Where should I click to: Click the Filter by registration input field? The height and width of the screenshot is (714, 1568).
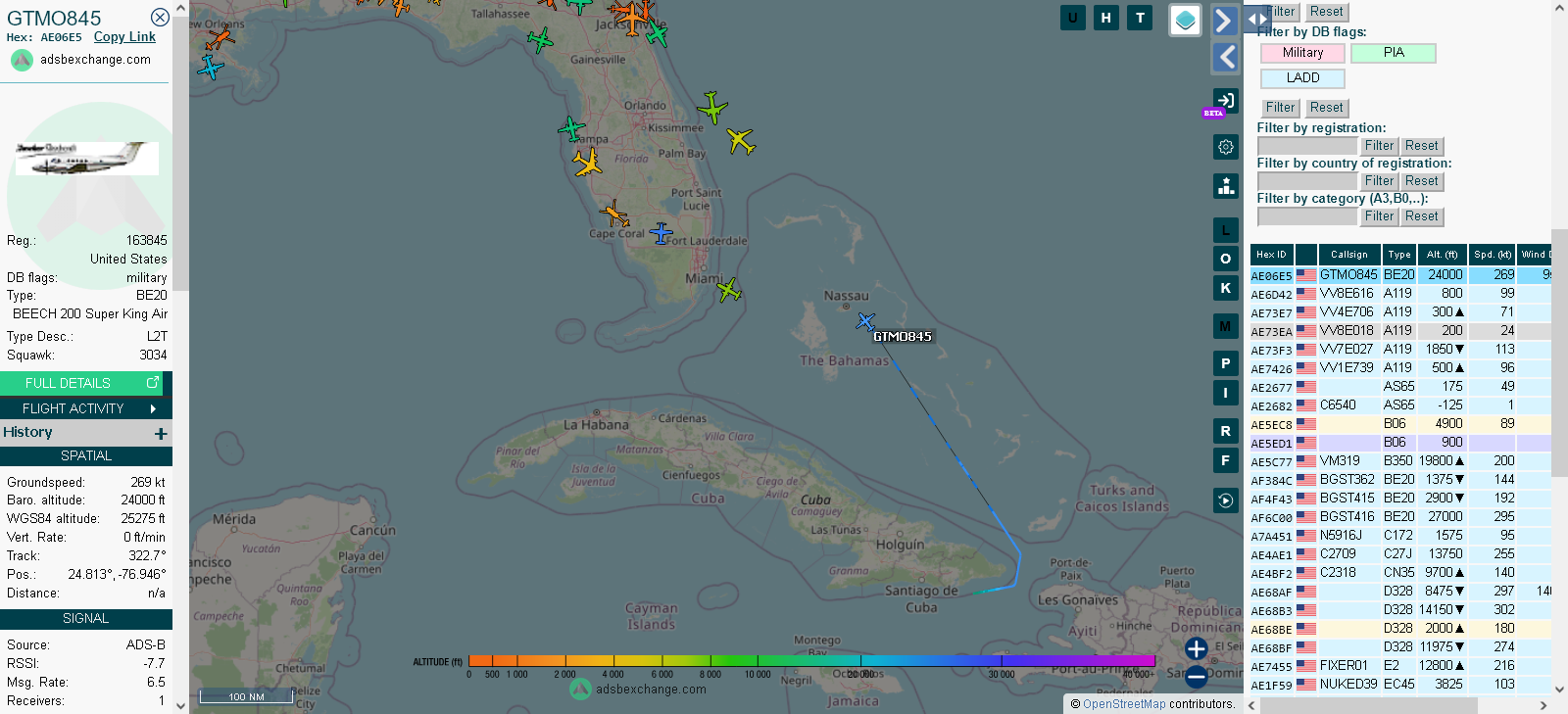click(1307, 146)
